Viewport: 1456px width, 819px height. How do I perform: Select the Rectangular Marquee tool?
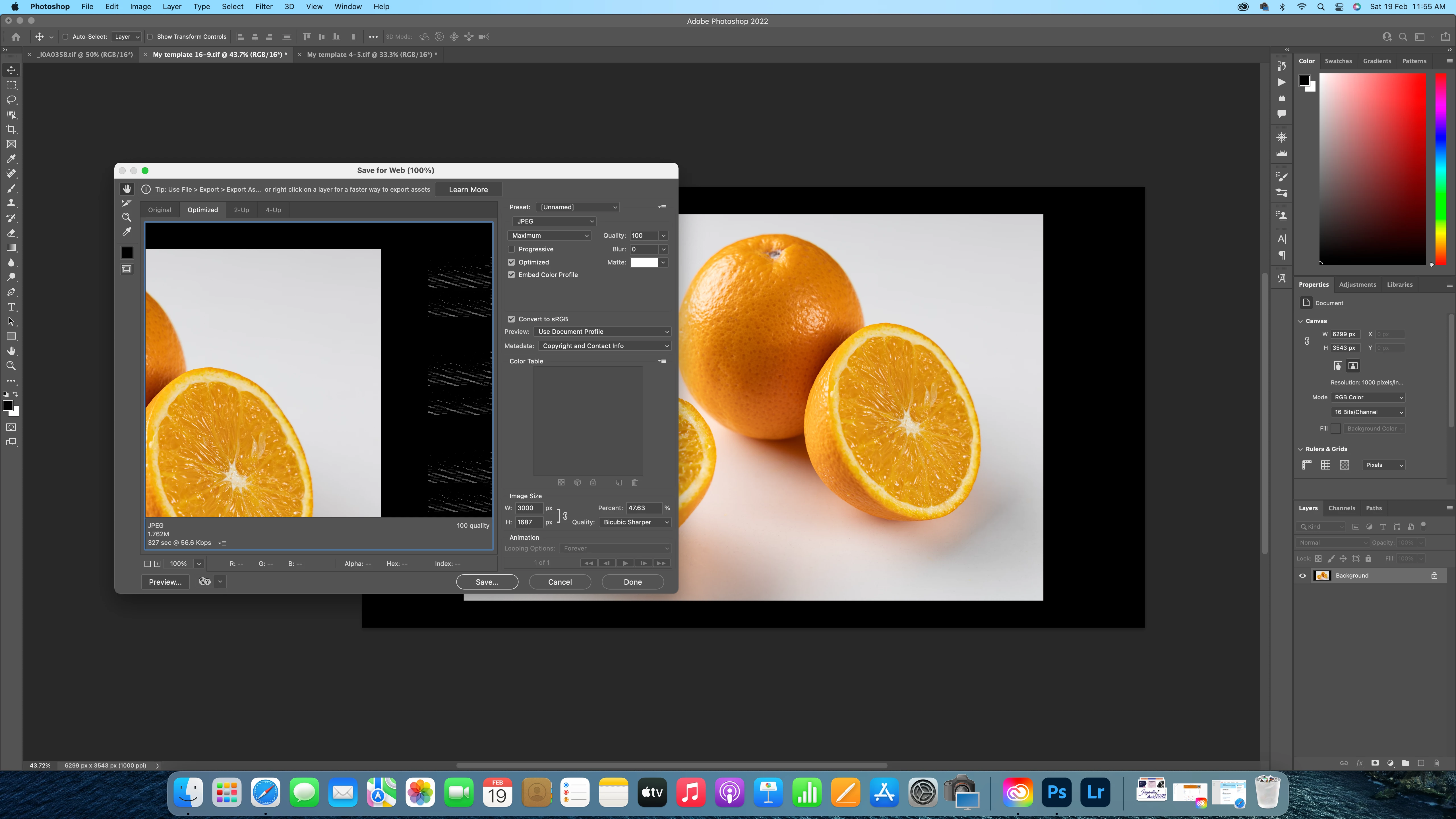pos(11,85)
